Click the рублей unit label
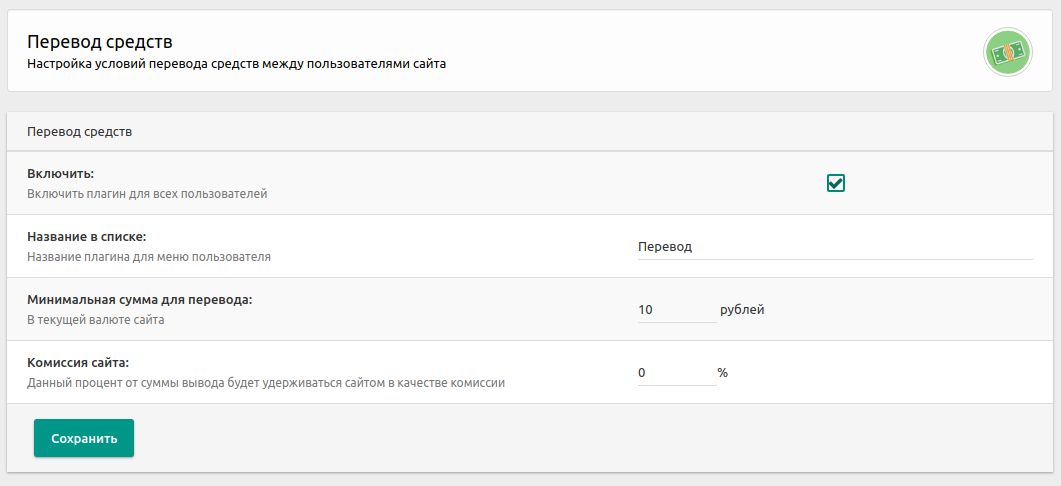The image size is (1061, 486). click(742, 310)
